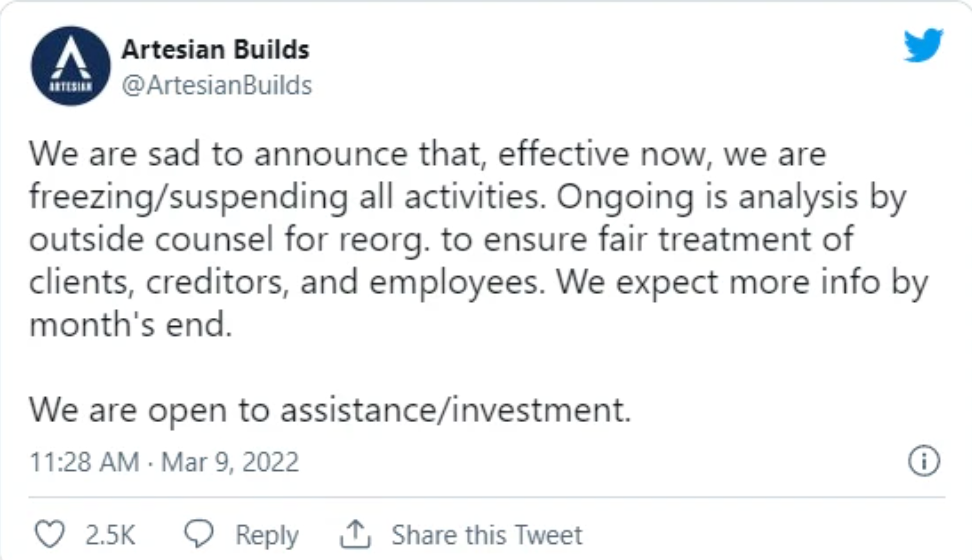Click the @ArtesianBuilds handle
Image resolution: width=972 pixels, height=560 pixels.
(216, 85)
